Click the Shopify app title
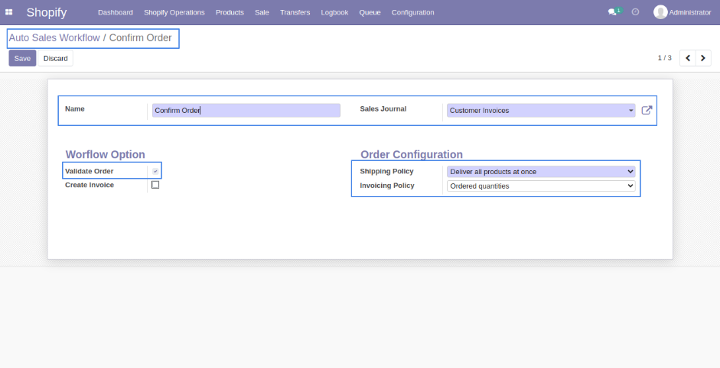The height and width of the screenshot is (368, 720). pos(46,12)
